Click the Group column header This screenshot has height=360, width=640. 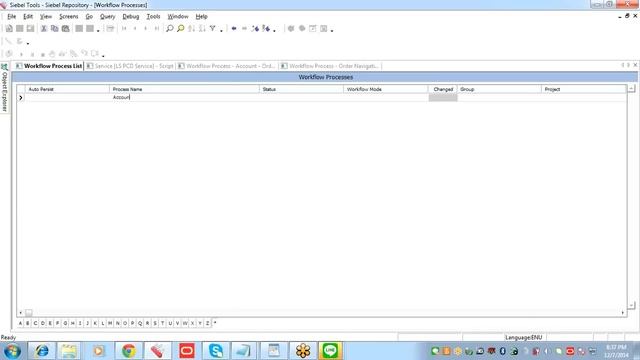(x=499, y=89)
